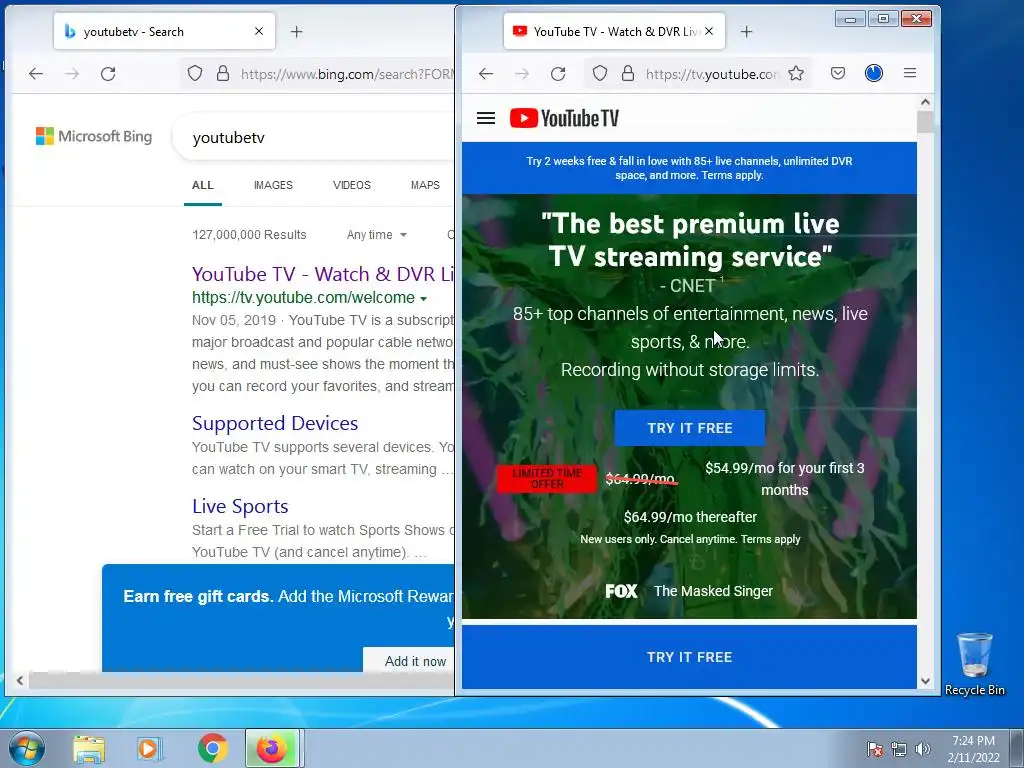Select the YouTube TV browser tab
Screen dimensions: 1024x768
pyautogui.click(x=615, y=31)
